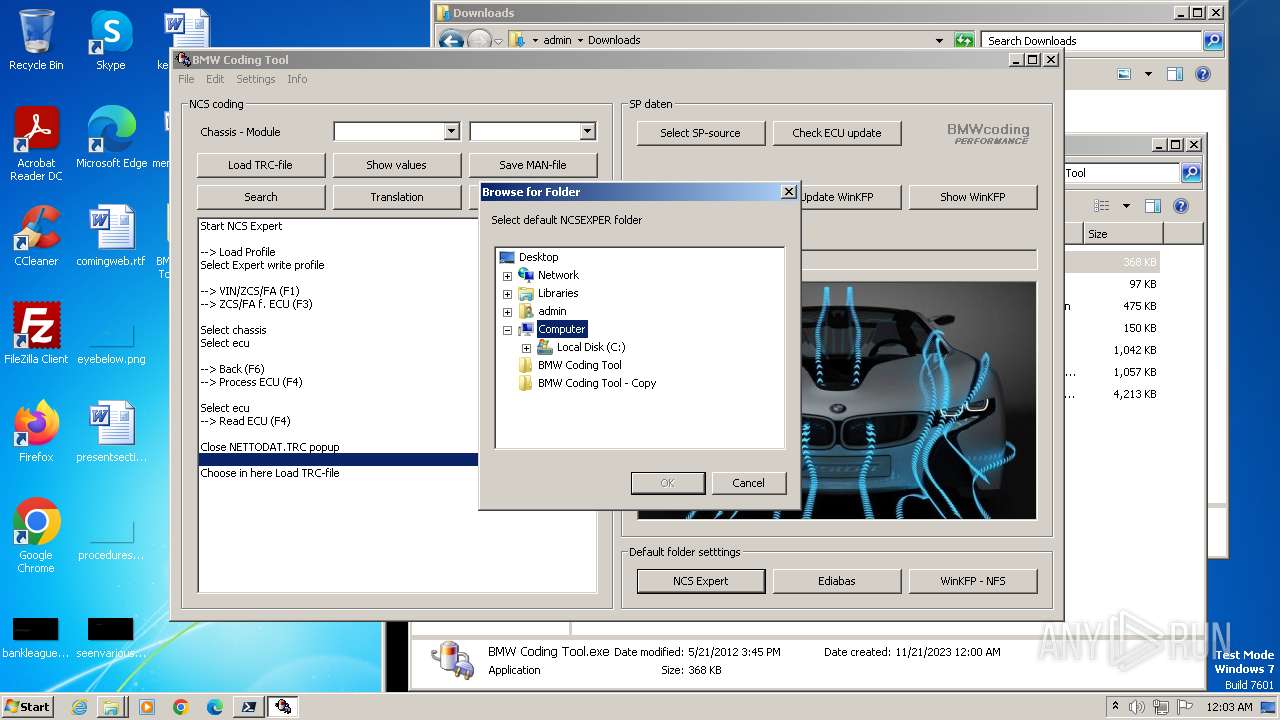1280x720 pixels.
Task: Collapse the Computer tree node
Action: tap(507, 330)
